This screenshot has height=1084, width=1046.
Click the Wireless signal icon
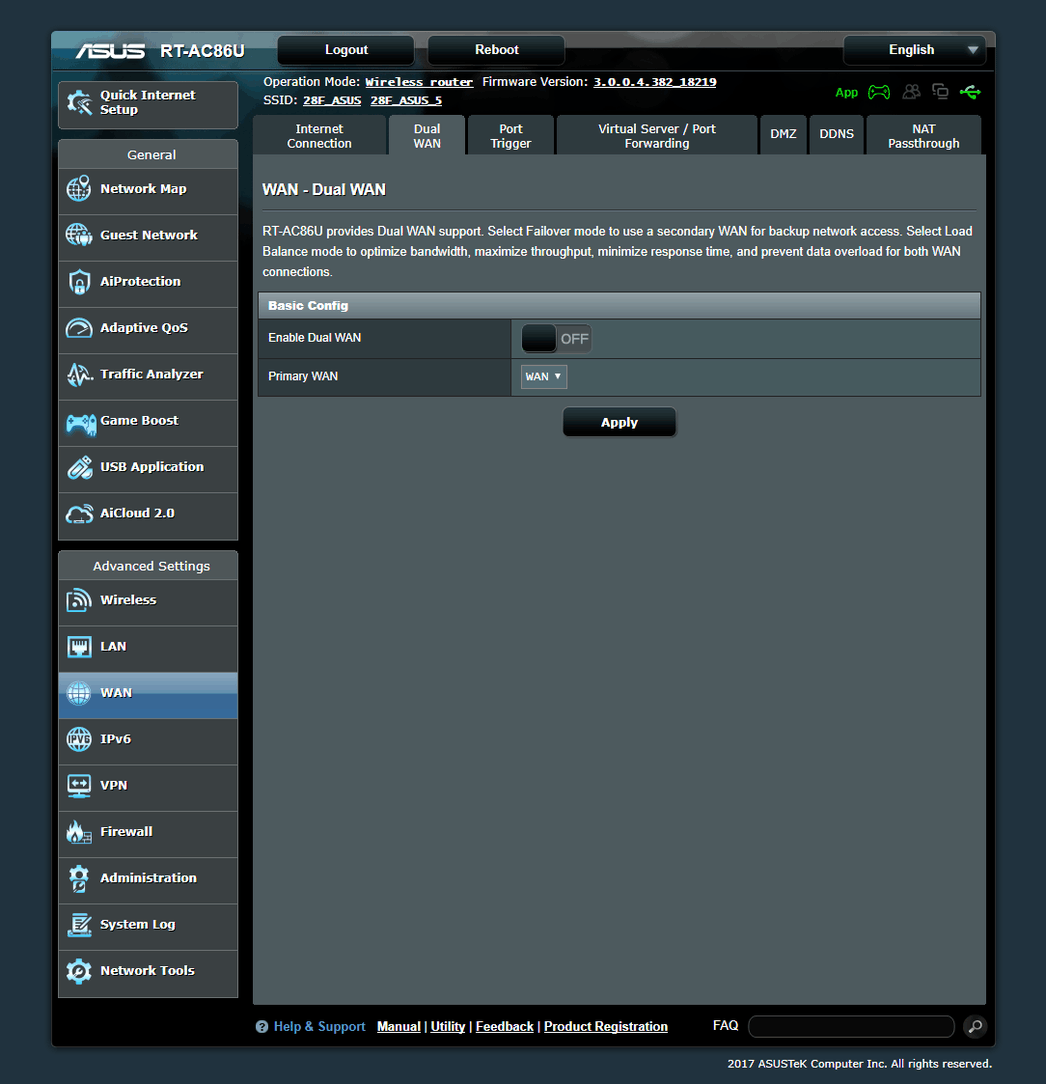[79, 600]
